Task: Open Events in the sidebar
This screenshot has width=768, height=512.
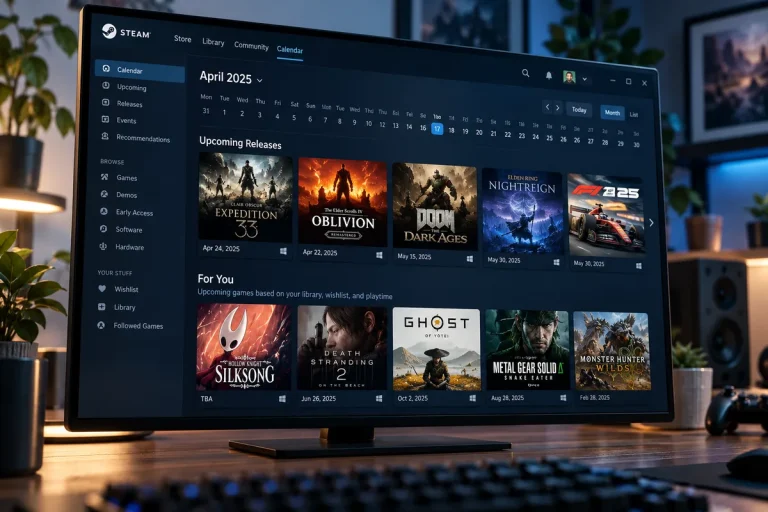Action: coord(126,121)
